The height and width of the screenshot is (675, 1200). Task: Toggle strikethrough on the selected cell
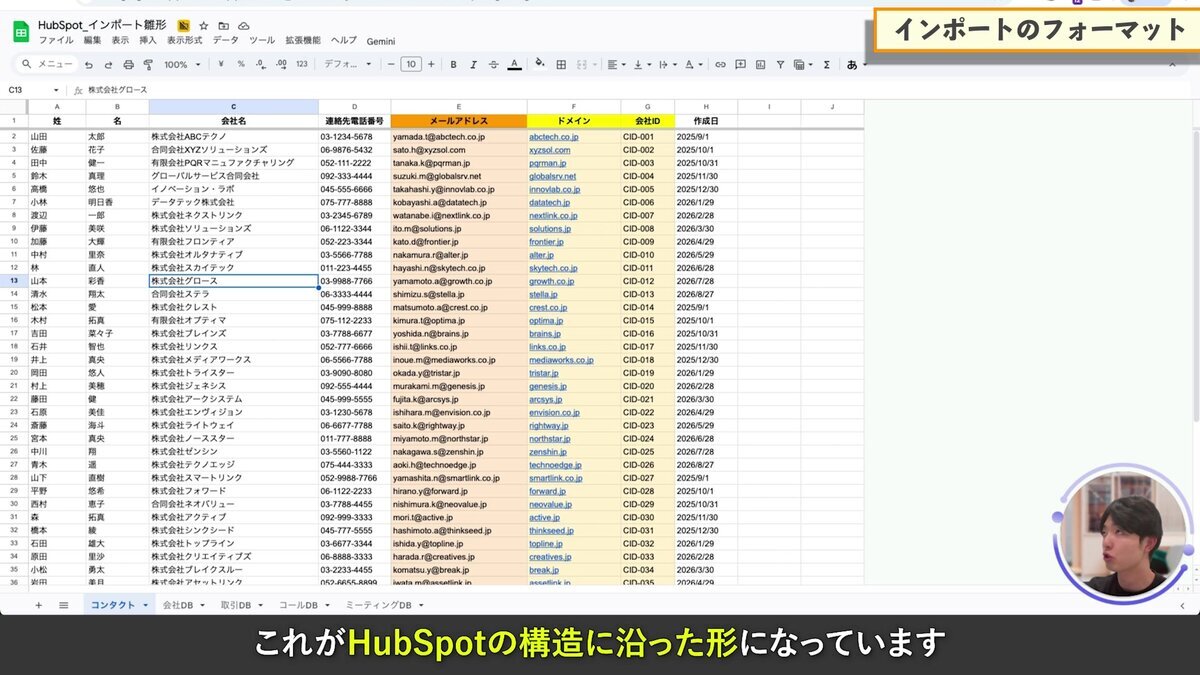pos(493,64)
